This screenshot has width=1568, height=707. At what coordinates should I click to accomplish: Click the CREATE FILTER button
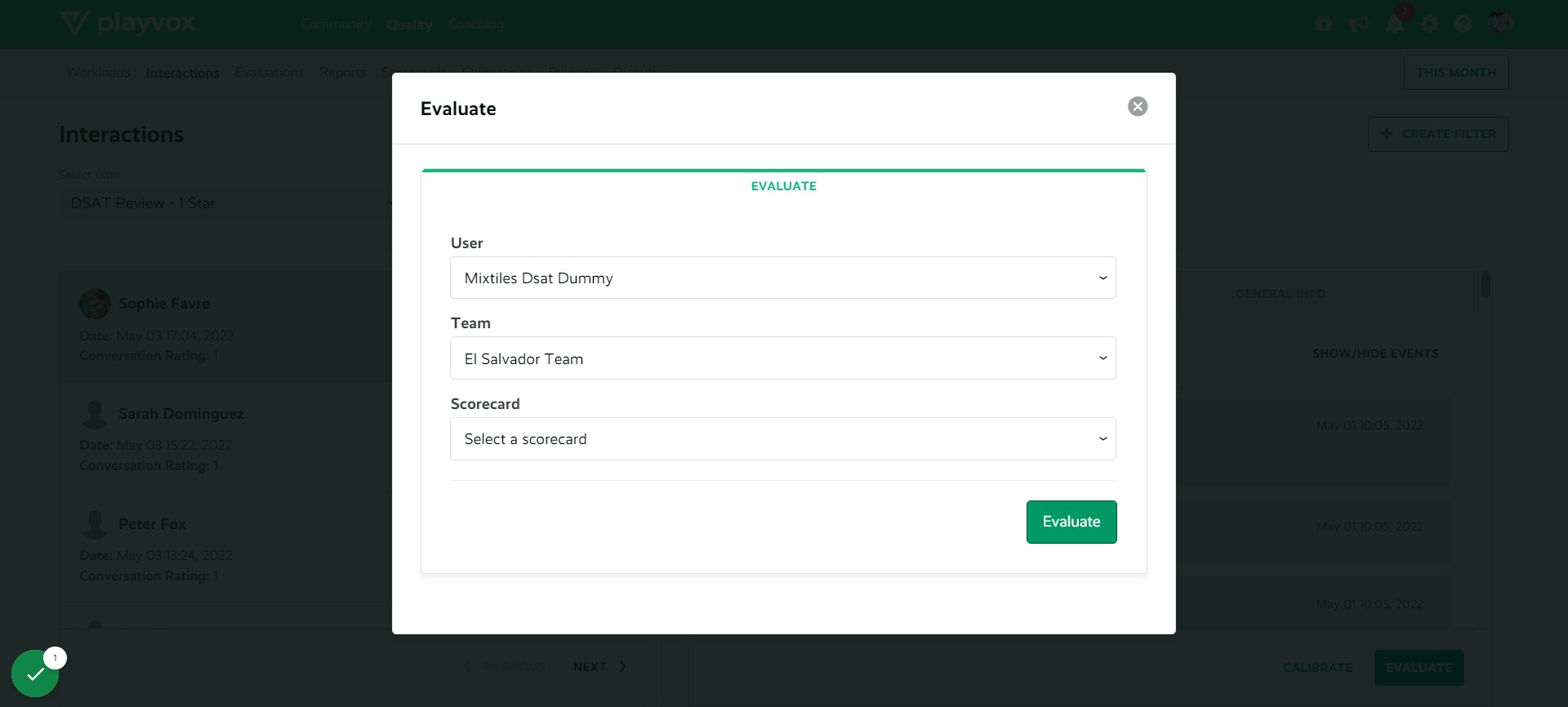tap(1438, 134)
